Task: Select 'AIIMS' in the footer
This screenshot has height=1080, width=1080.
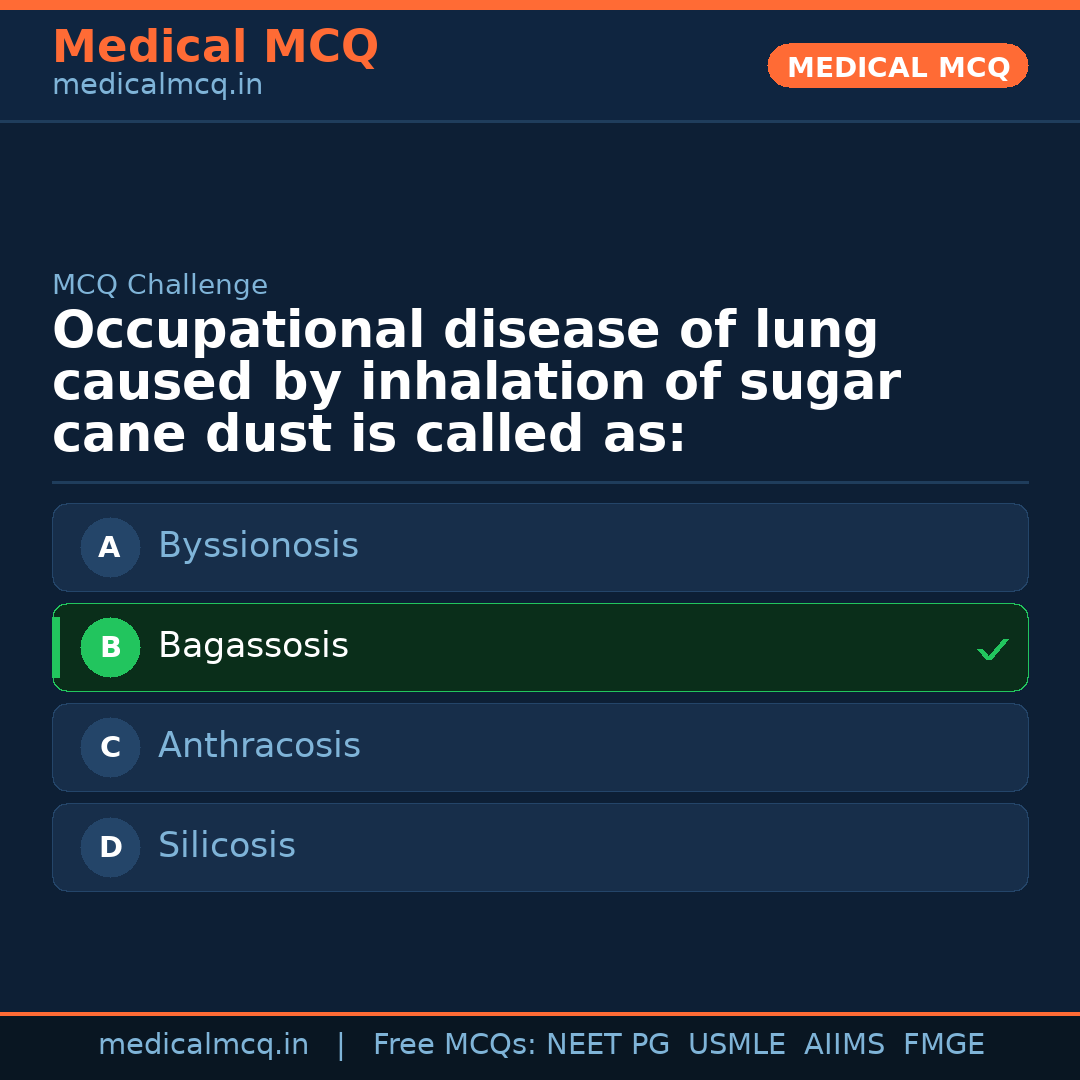Action: click(x=844, y=1045)
